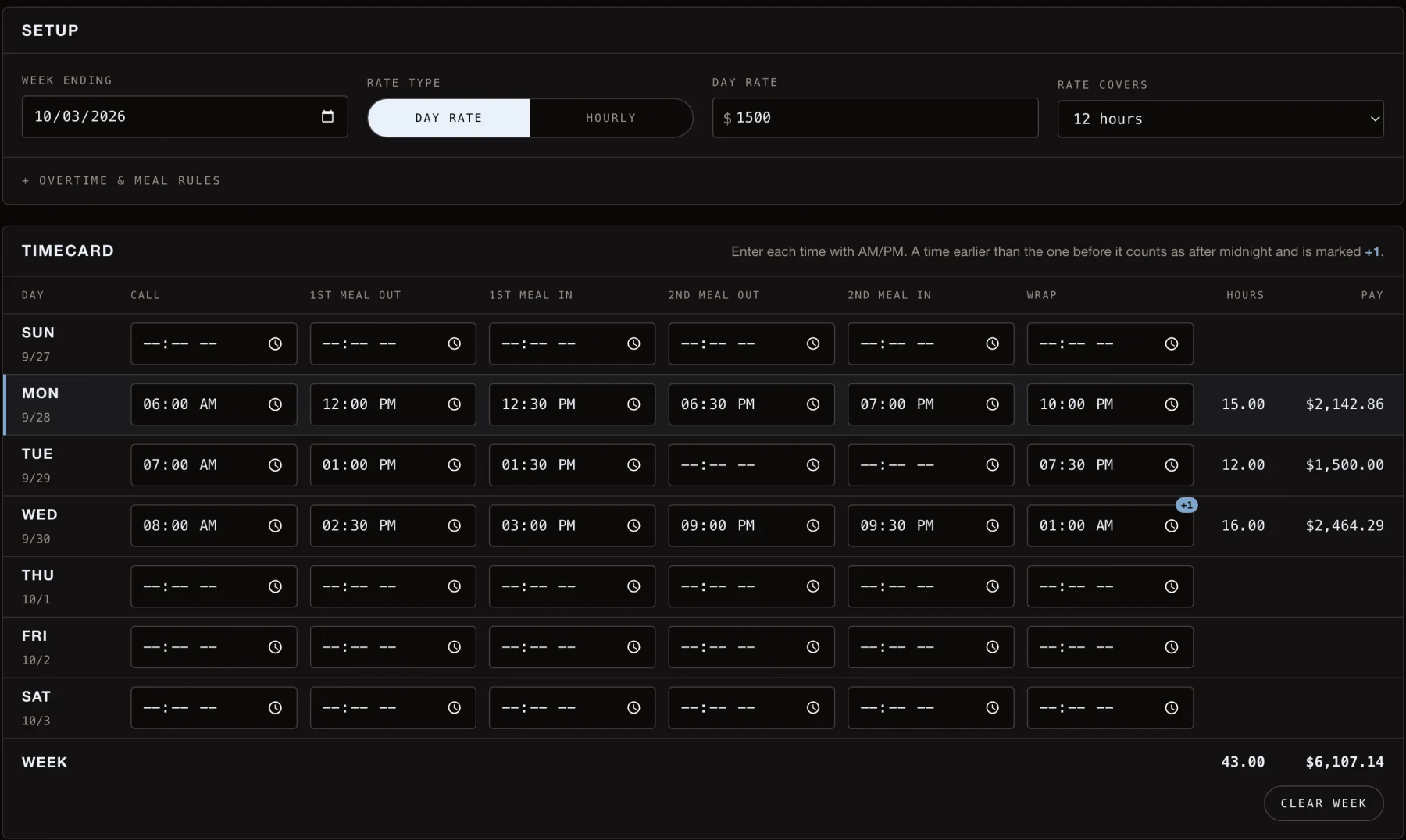Click the 2ND MEAL OUT column header
This screenshot has height=840, width=1406.
pyautogui.click(x=714, y=295)
